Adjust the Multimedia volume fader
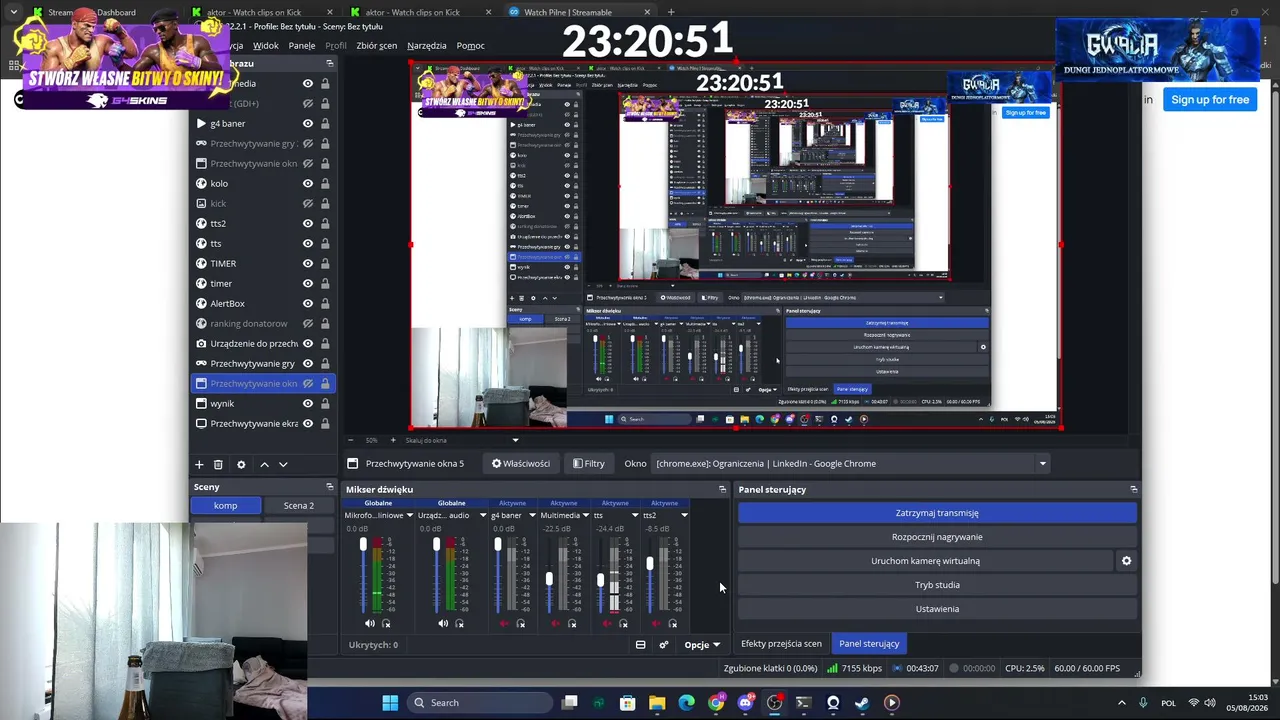 (x=549, y=579)
